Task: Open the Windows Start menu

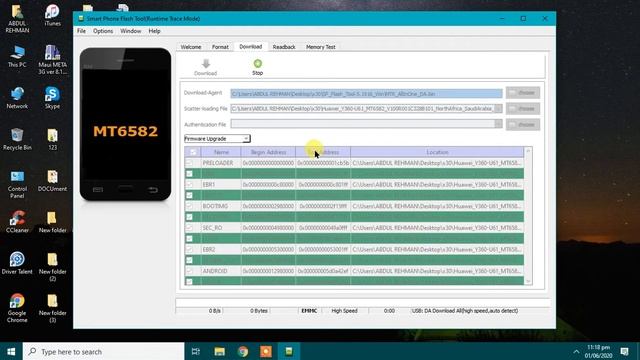Action: (11, 351)
